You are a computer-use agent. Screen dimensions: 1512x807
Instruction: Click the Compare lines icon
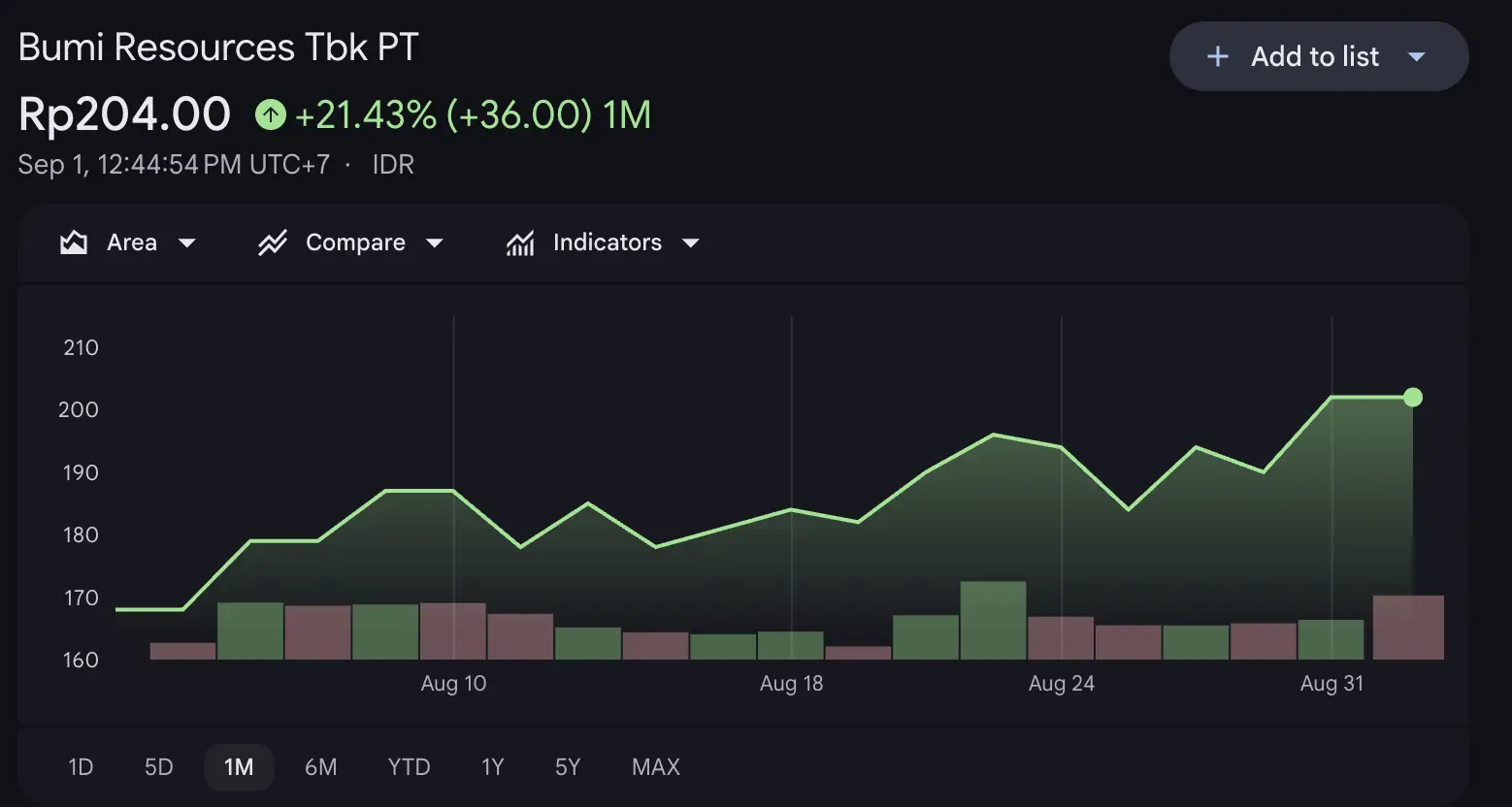[273, 242]
